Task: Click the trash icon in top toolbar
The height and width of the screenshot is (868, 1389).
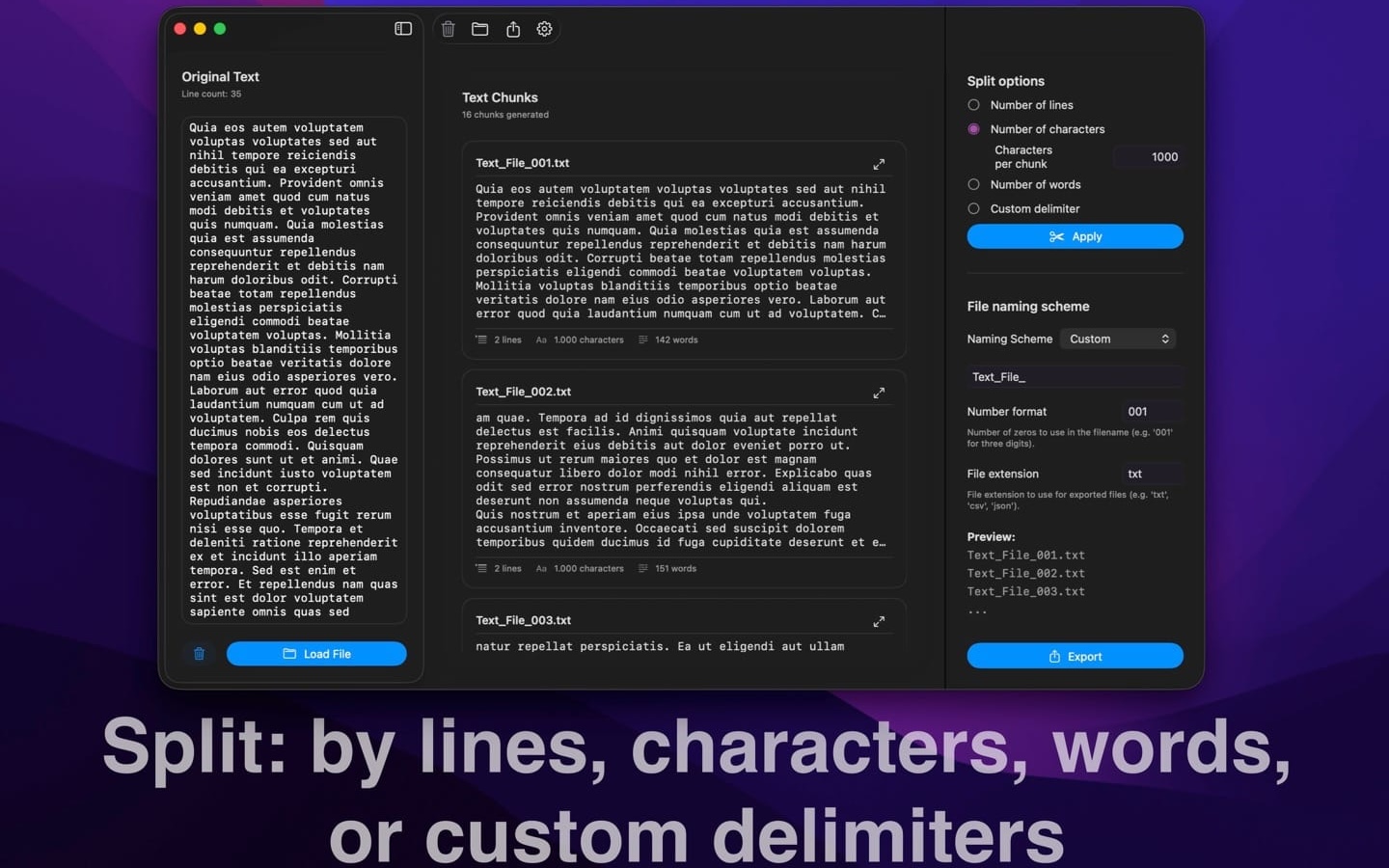Action: tap(449, 29)
